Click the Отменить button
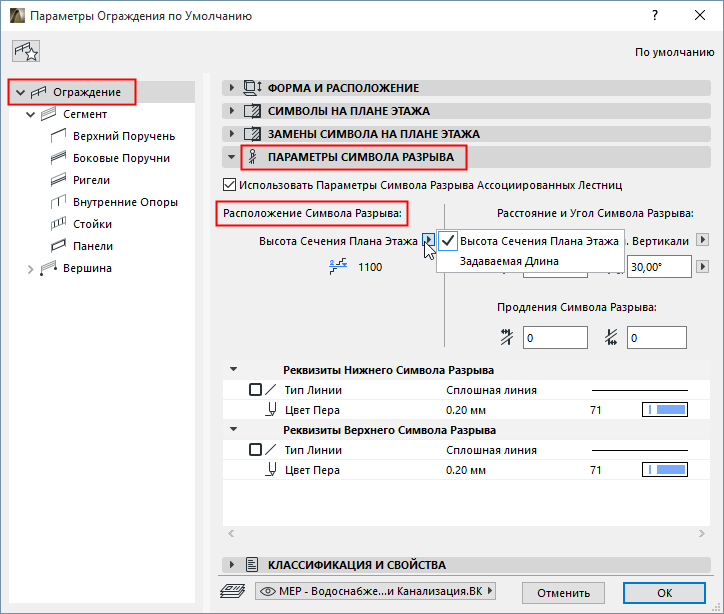This screenshot has height=614, width=724. pos(563,593)
